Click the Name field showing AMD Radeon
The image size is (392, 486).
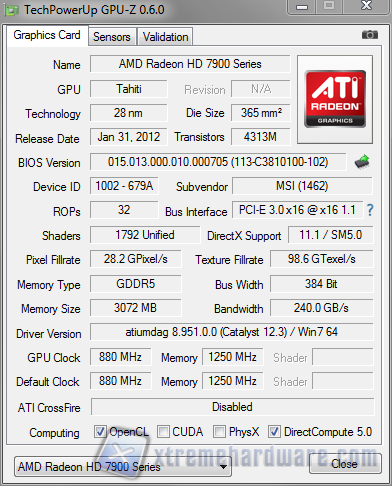pos(190,64)
